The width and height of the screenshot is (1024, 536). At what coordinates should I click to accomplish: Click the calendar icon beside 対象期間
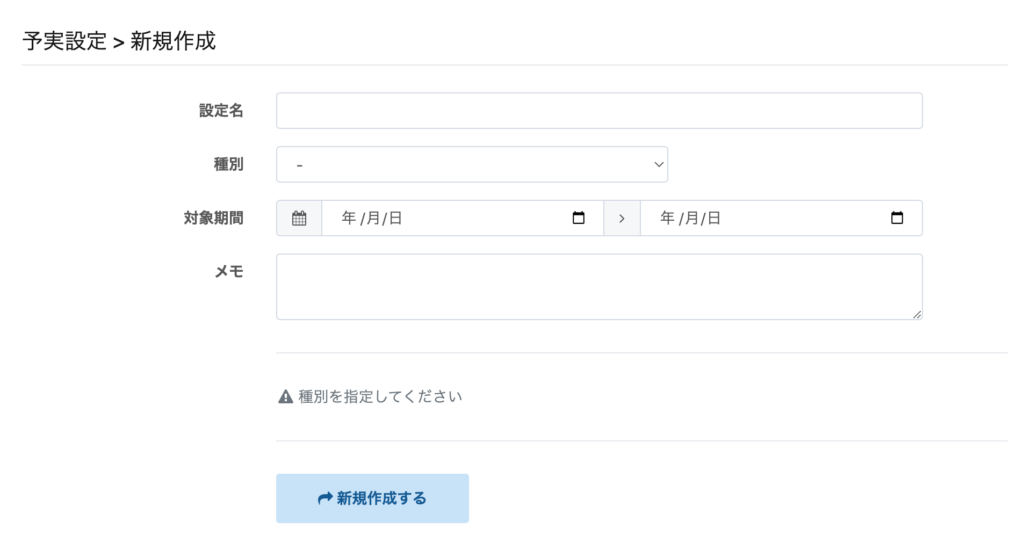[299, 218]
